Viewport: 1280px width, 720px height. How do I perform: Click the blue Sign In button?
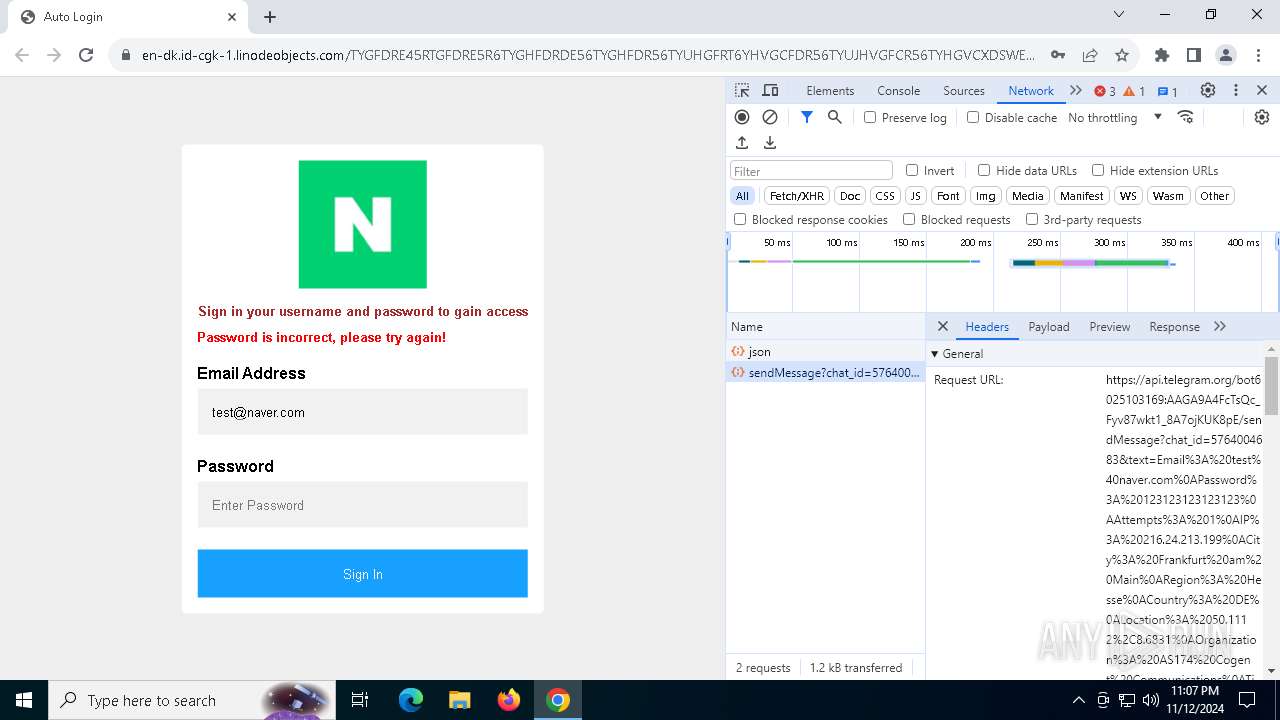362,574
